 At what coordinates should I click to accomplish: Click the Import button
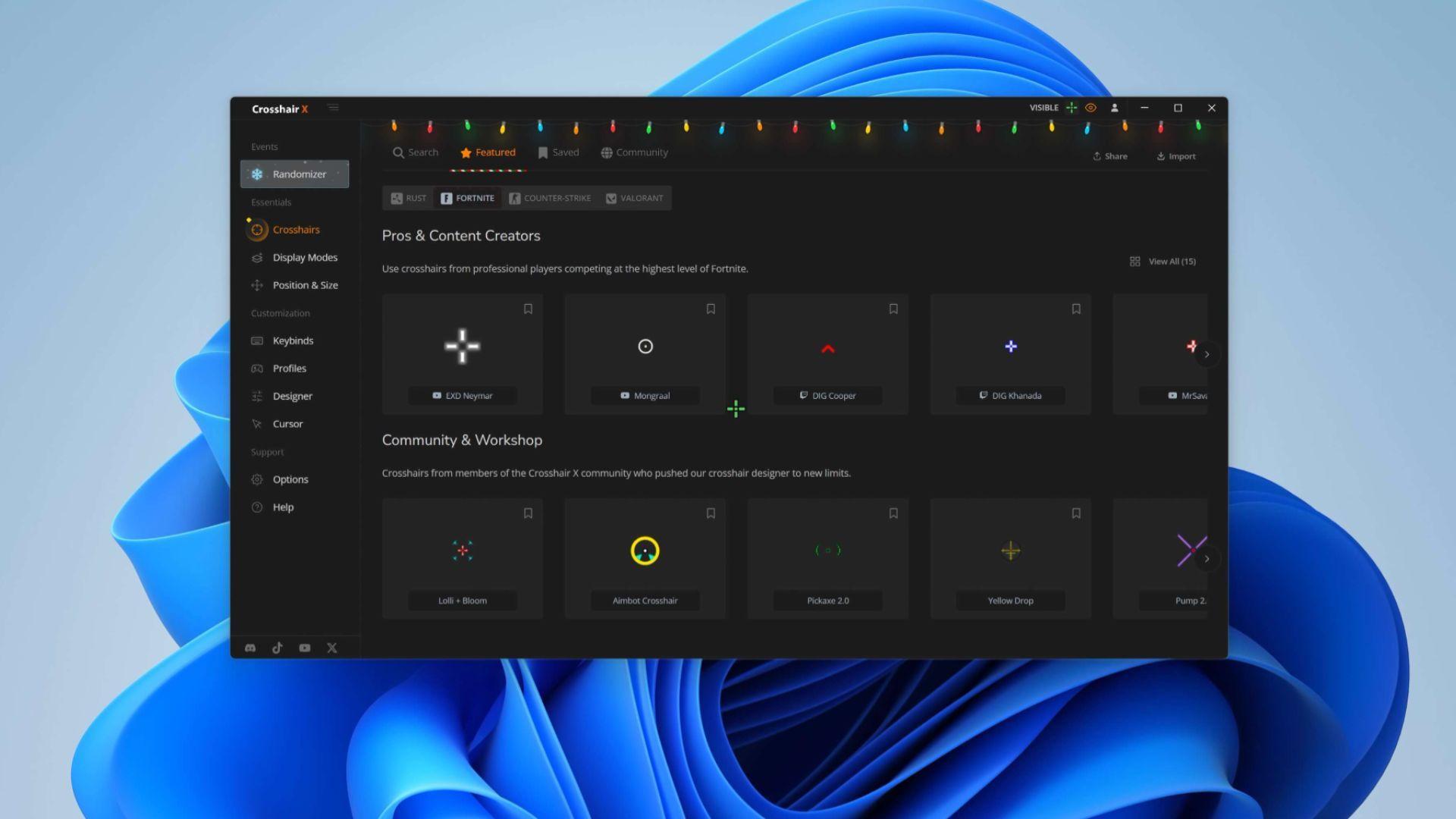click(1176, 156)
